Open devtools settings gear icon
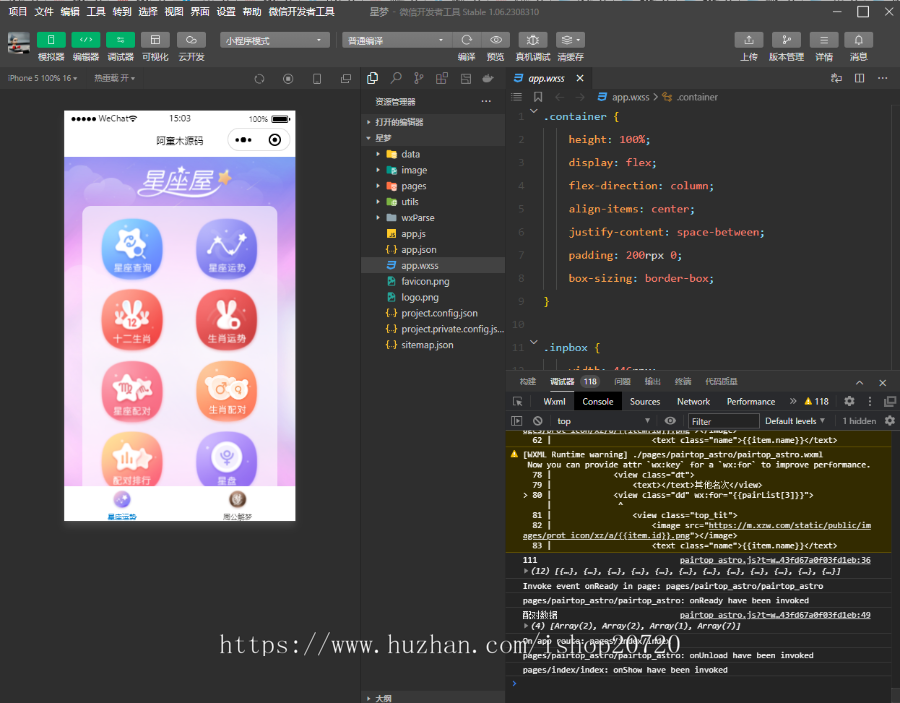900x703 pixels. point(849,401)
